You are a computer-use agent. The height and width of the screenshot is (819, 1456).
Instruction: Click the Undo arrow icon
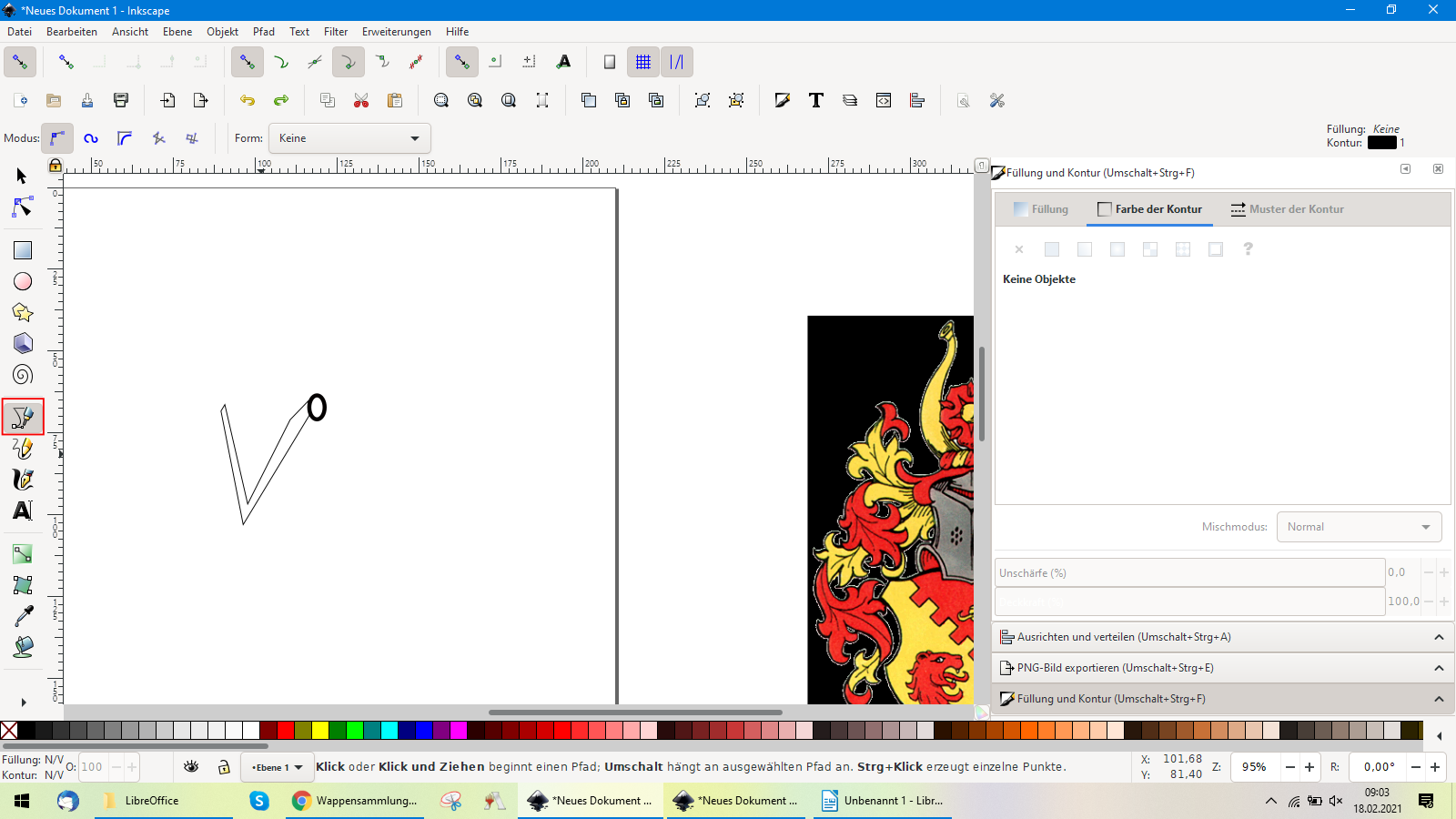(248, 100)
